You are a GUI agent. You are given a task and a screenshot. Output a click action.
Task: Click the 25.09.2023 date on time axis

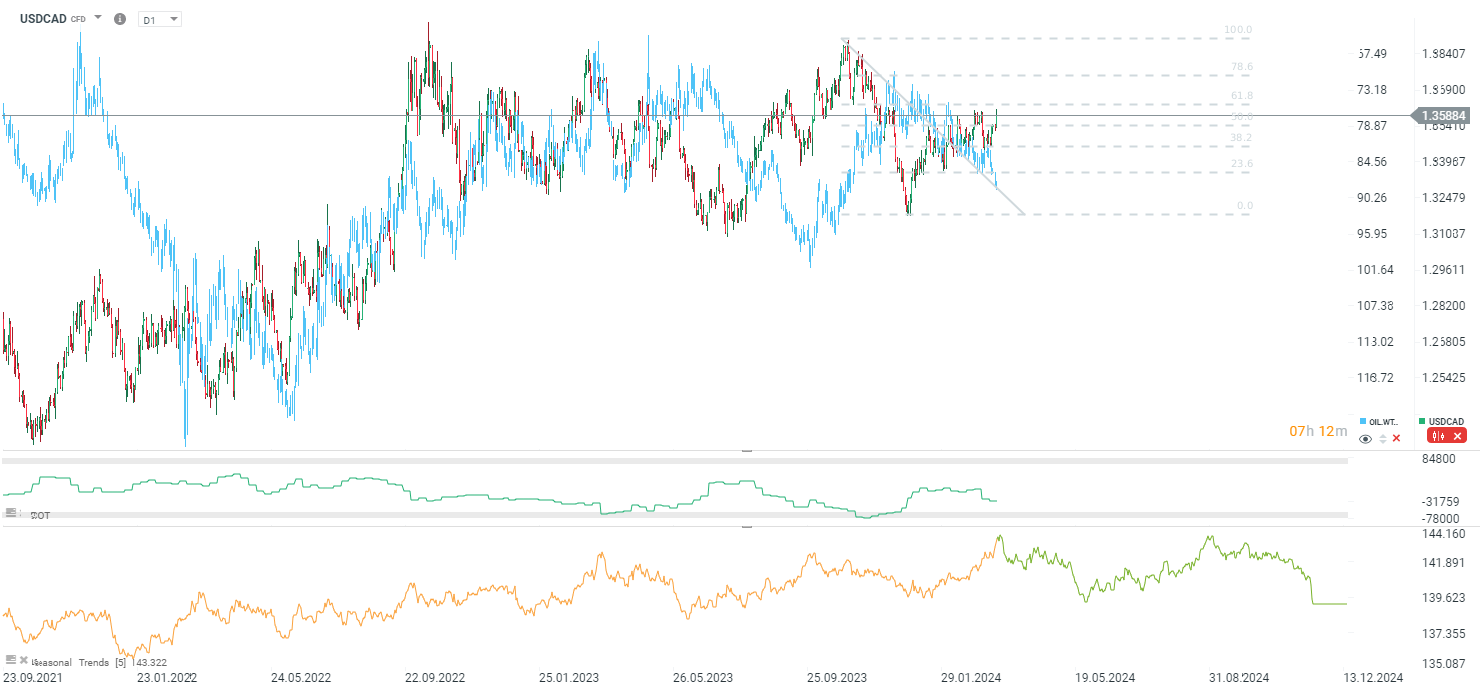tap(839, 677)
